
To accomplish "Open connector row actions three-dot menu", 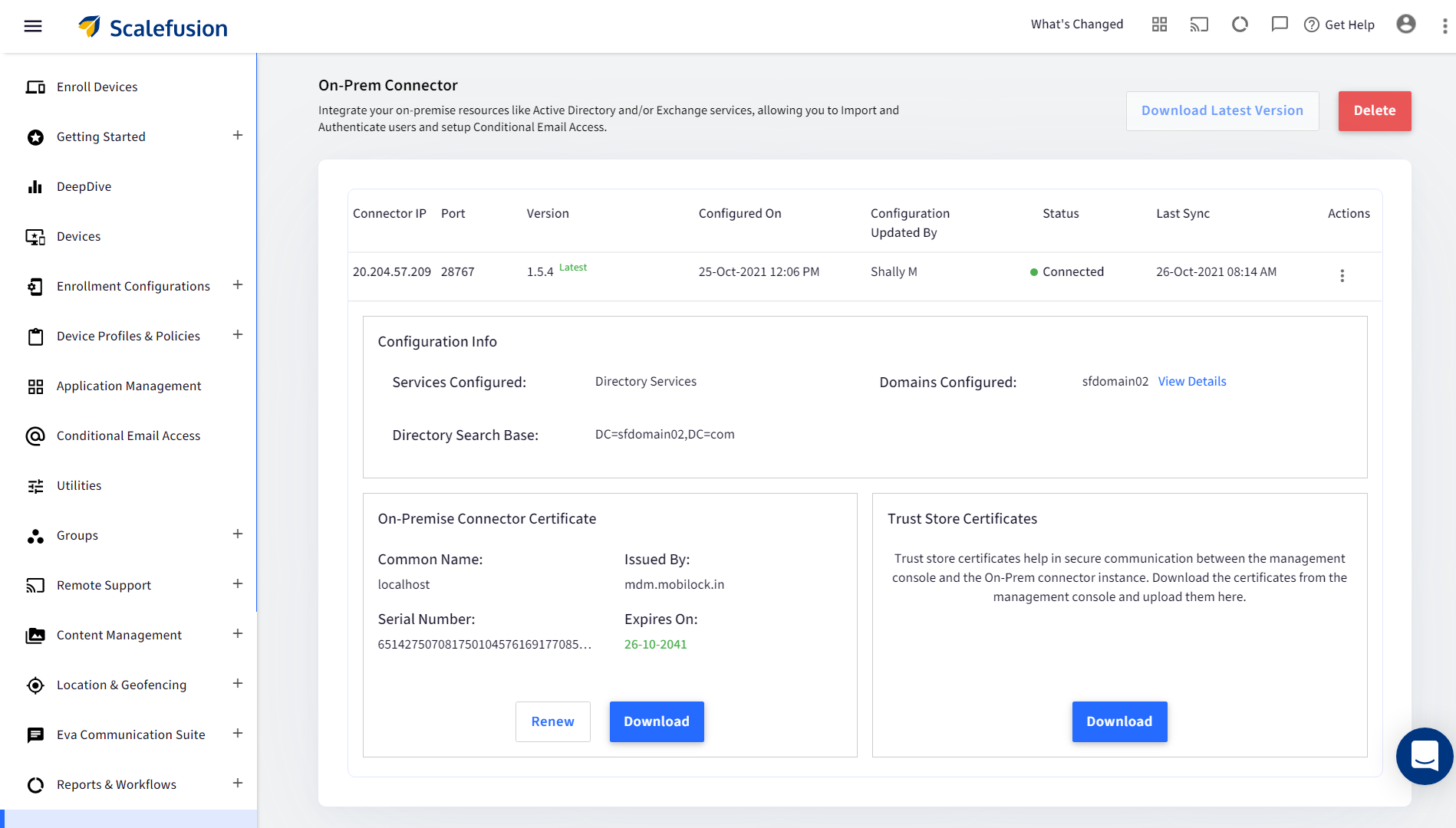I will (x=1342, y=275).
